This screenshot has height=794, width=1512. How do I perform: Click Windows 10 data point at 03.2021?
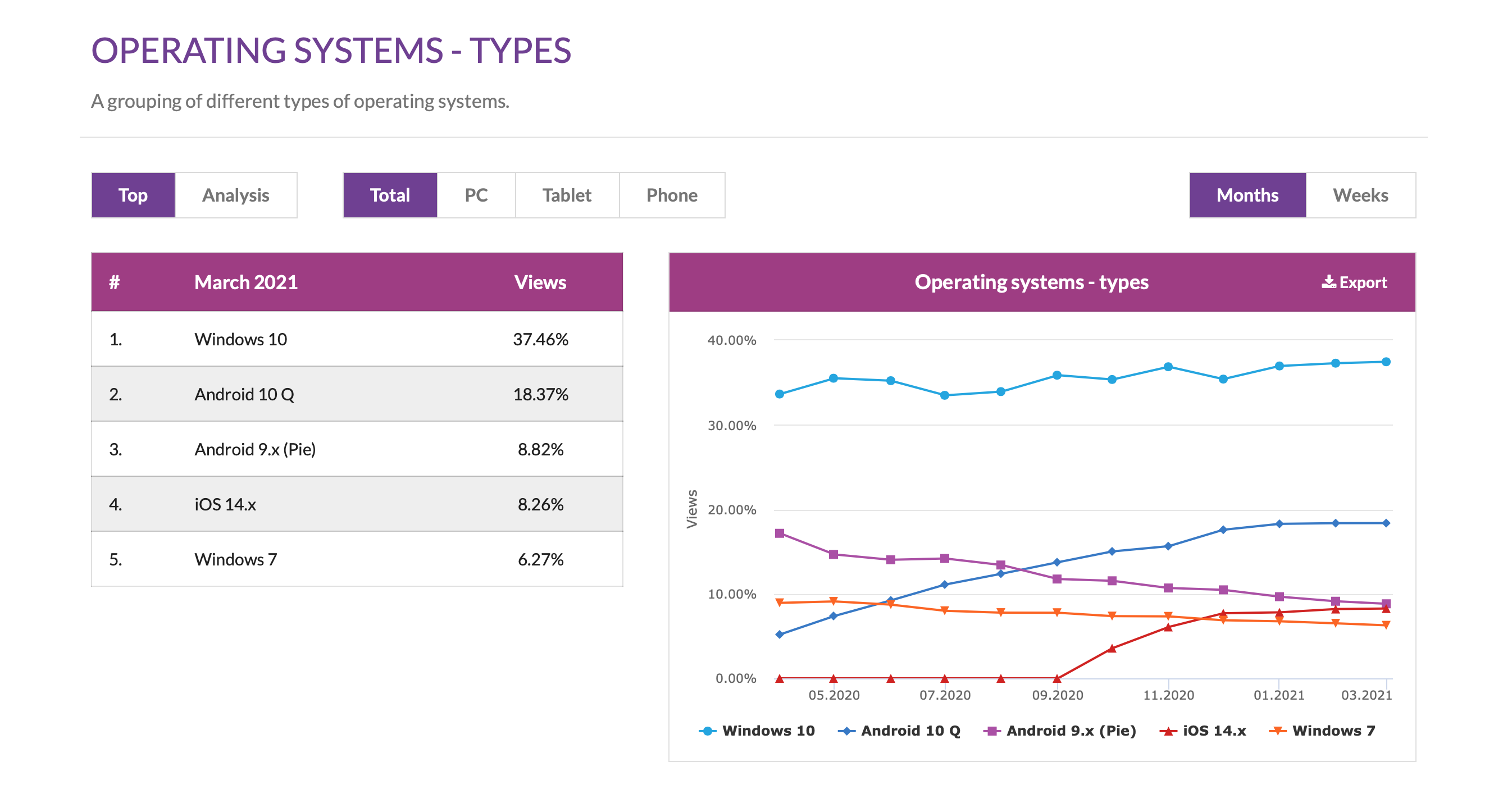(x=1386, y=362)
